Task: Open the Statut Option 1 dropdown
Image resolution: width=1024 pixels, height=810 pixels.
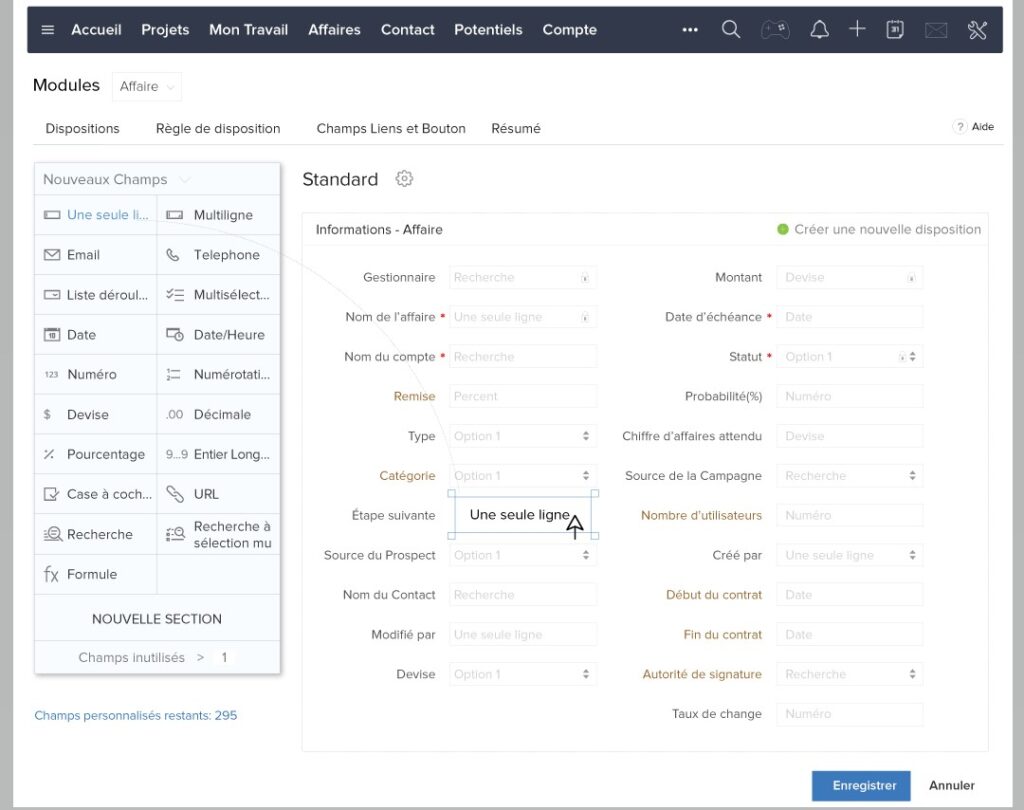Action: (849, 356)
